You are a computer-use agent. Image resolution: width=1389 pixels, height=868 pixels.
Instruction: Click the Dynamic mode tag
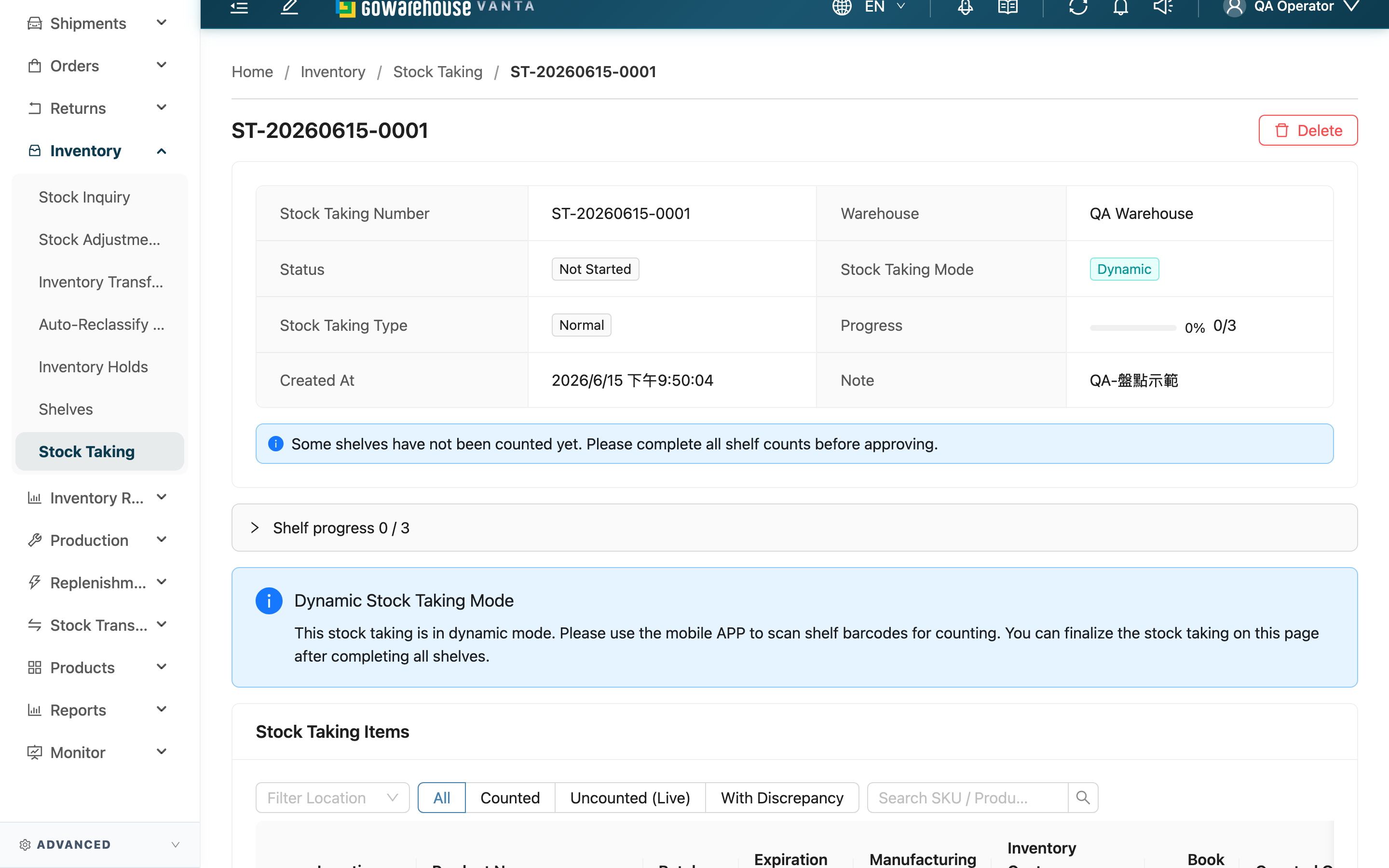click(x=1124, y=269)
